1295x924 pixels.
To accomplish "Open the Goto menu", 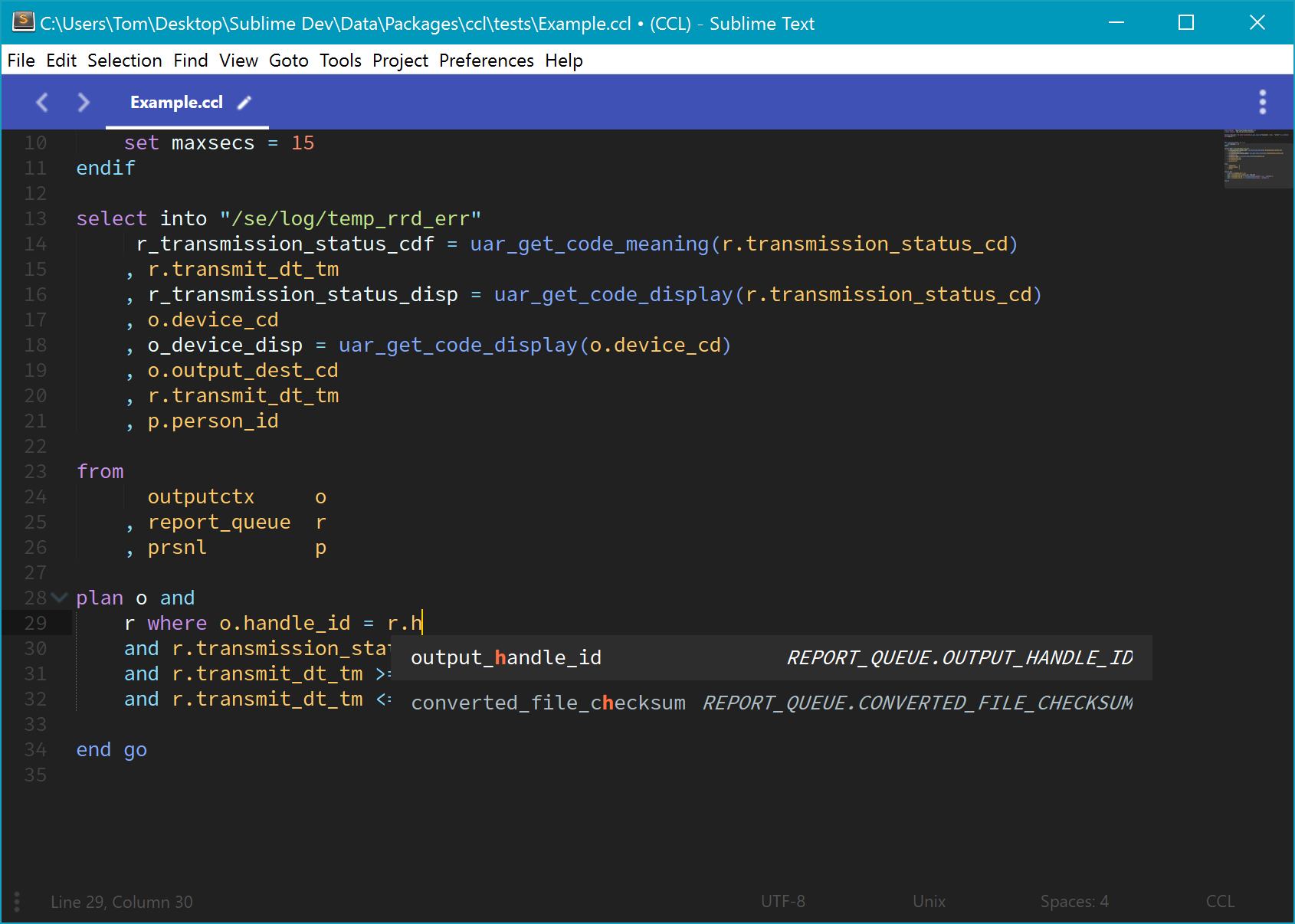I will pos(289,61).
